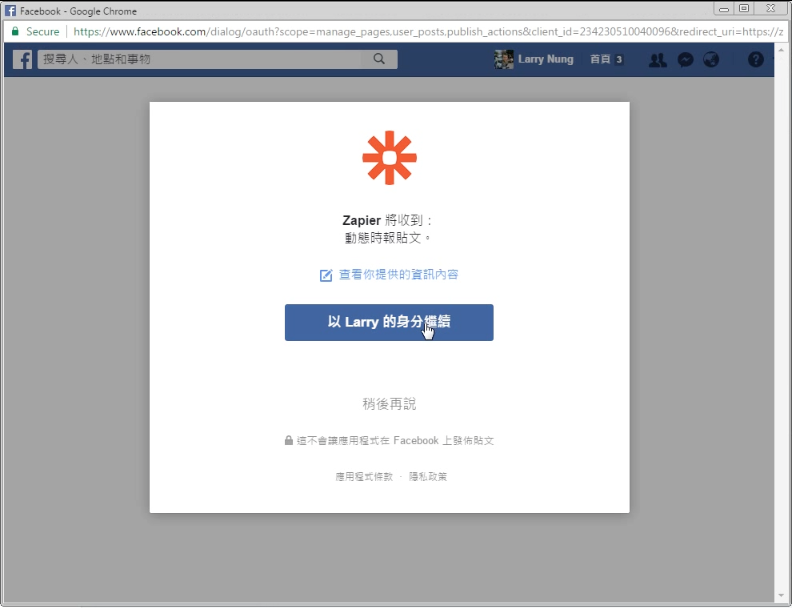792x608 pixels.
Task: Open the 查看你提供的資訊內容 link
Action: coord(399,275)
